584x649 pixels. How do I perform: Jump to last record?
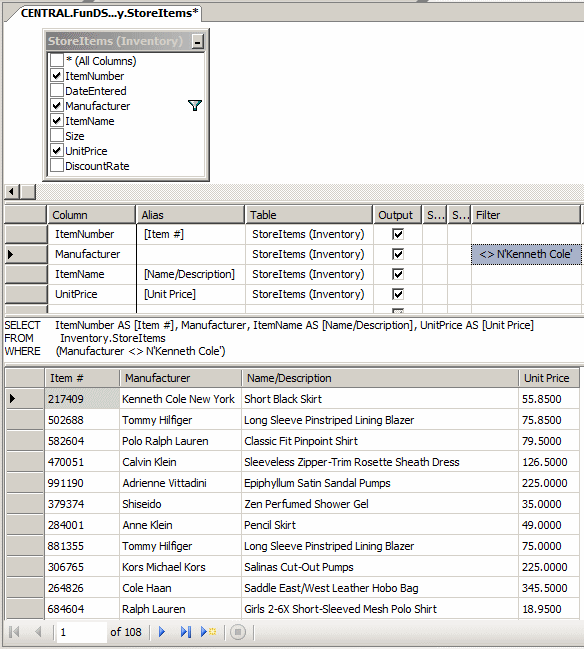(x=185, y=632)
